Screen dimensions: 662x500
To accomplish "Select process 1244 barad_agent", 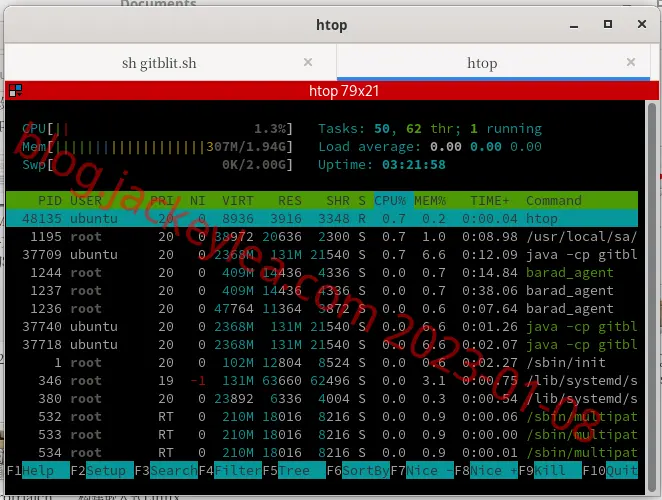I will tap(322, 273).
